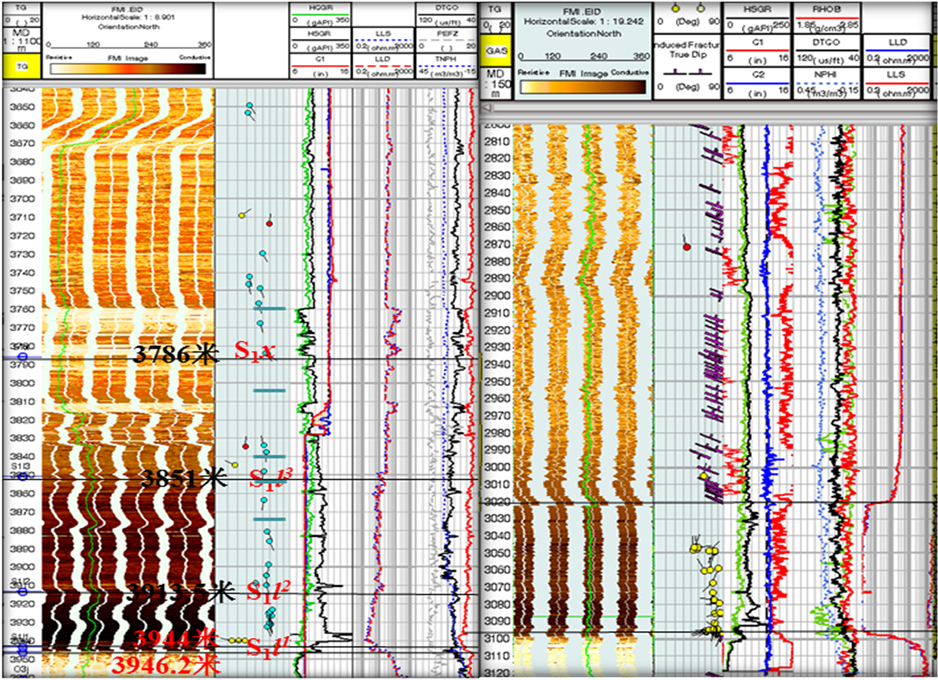
Task: Click the right FMI image color scale bar
Action: click(582, 85)
